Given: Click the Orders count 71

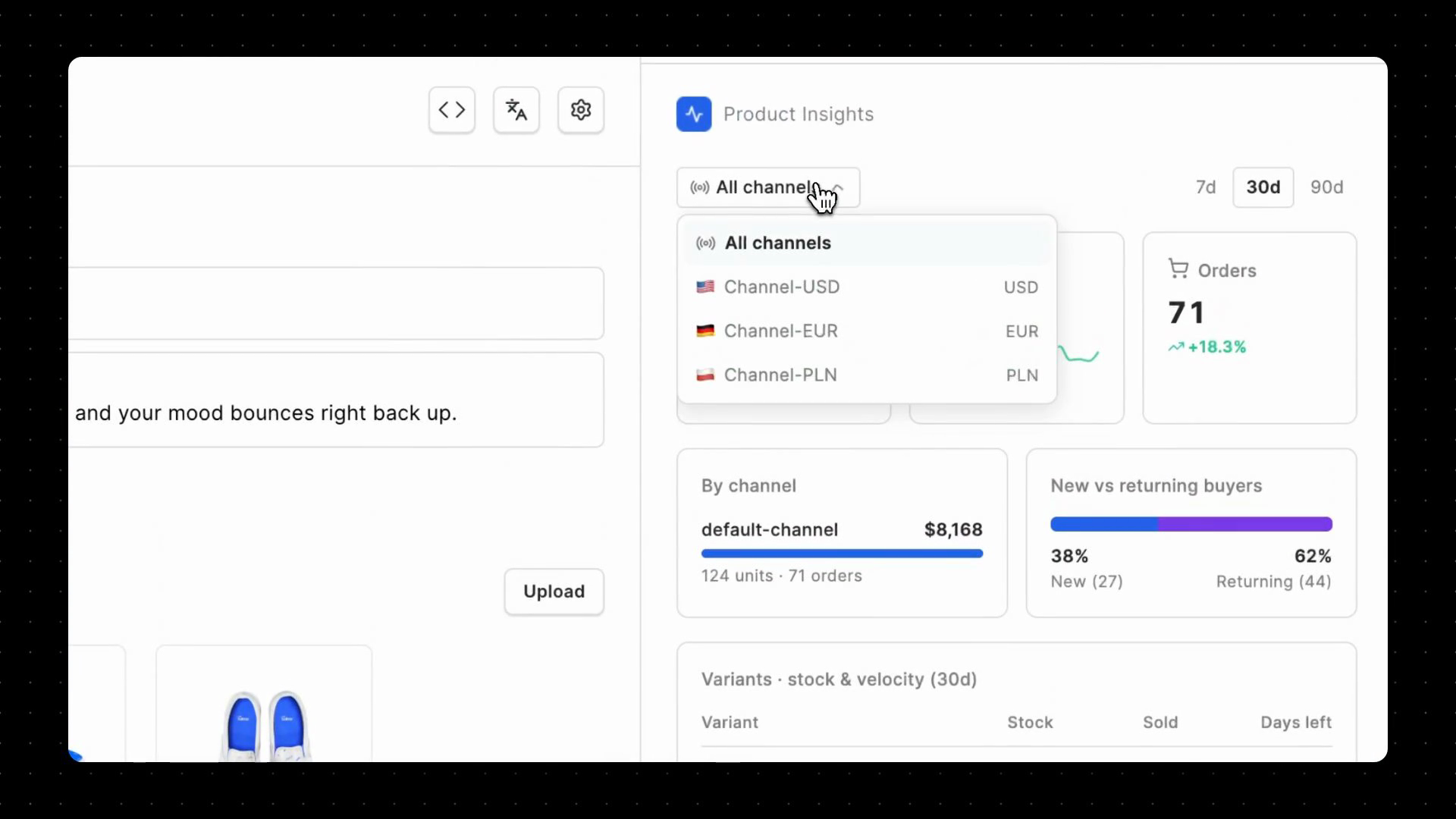Looking at the screenshot, I should click(1187, 312).
